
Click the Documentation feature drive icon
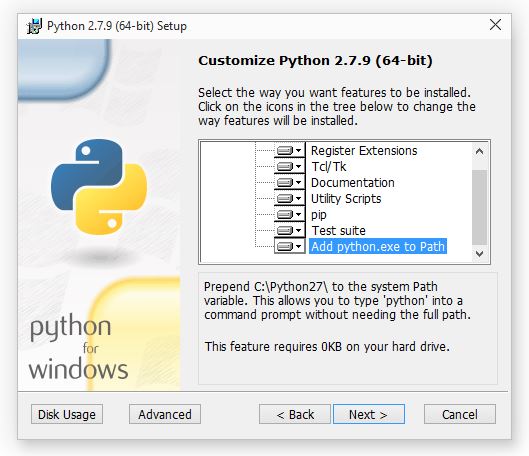click(x=289, y=182)
